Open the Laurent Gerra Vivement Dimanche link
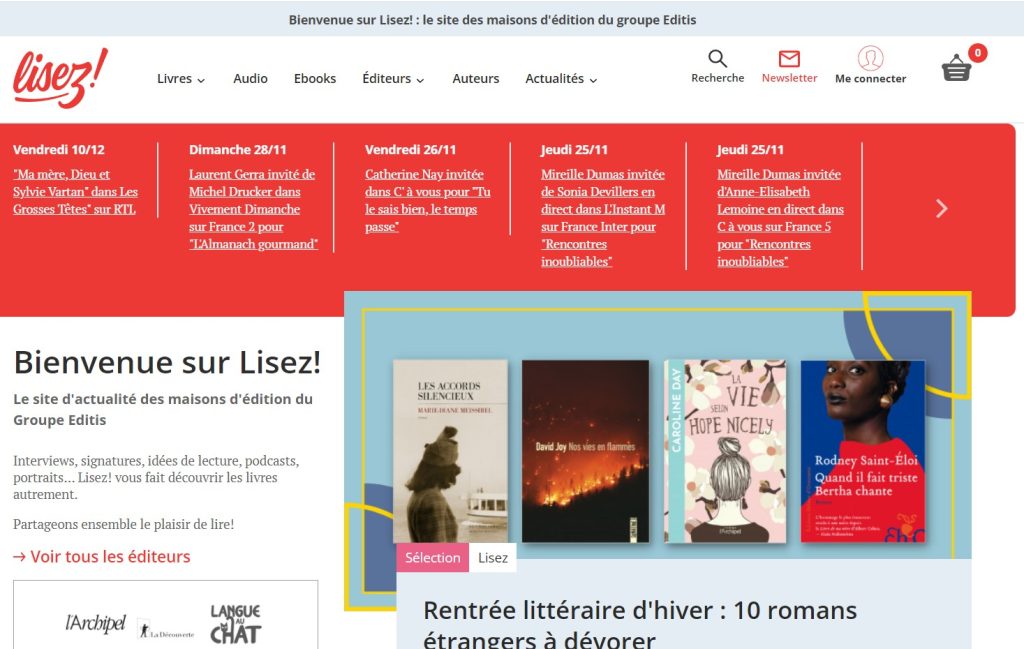 click(253, 209)
